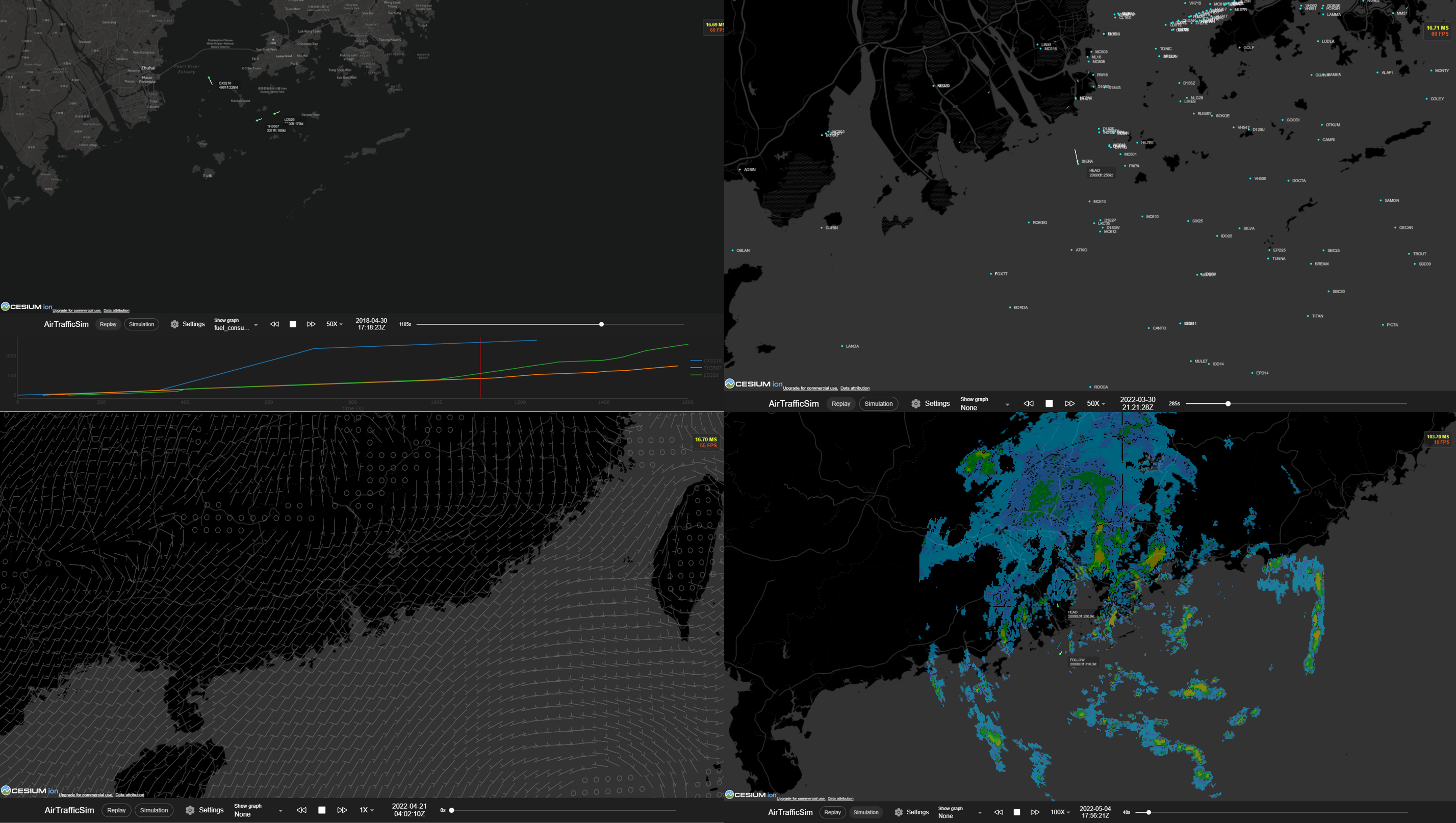Toggle LD326 series in graph legend
Viewport: 1456px width, 823px height.
710,375
